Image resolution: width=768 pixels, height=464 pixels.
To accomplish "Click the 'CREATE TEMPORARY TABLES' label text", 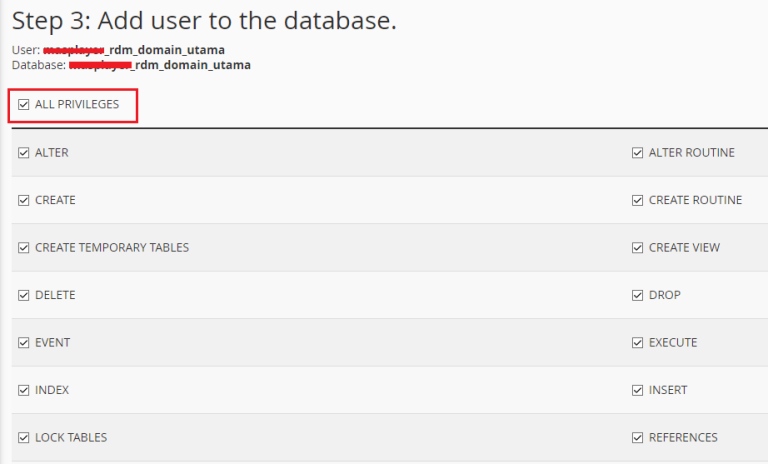I will (x=112, y=248).
